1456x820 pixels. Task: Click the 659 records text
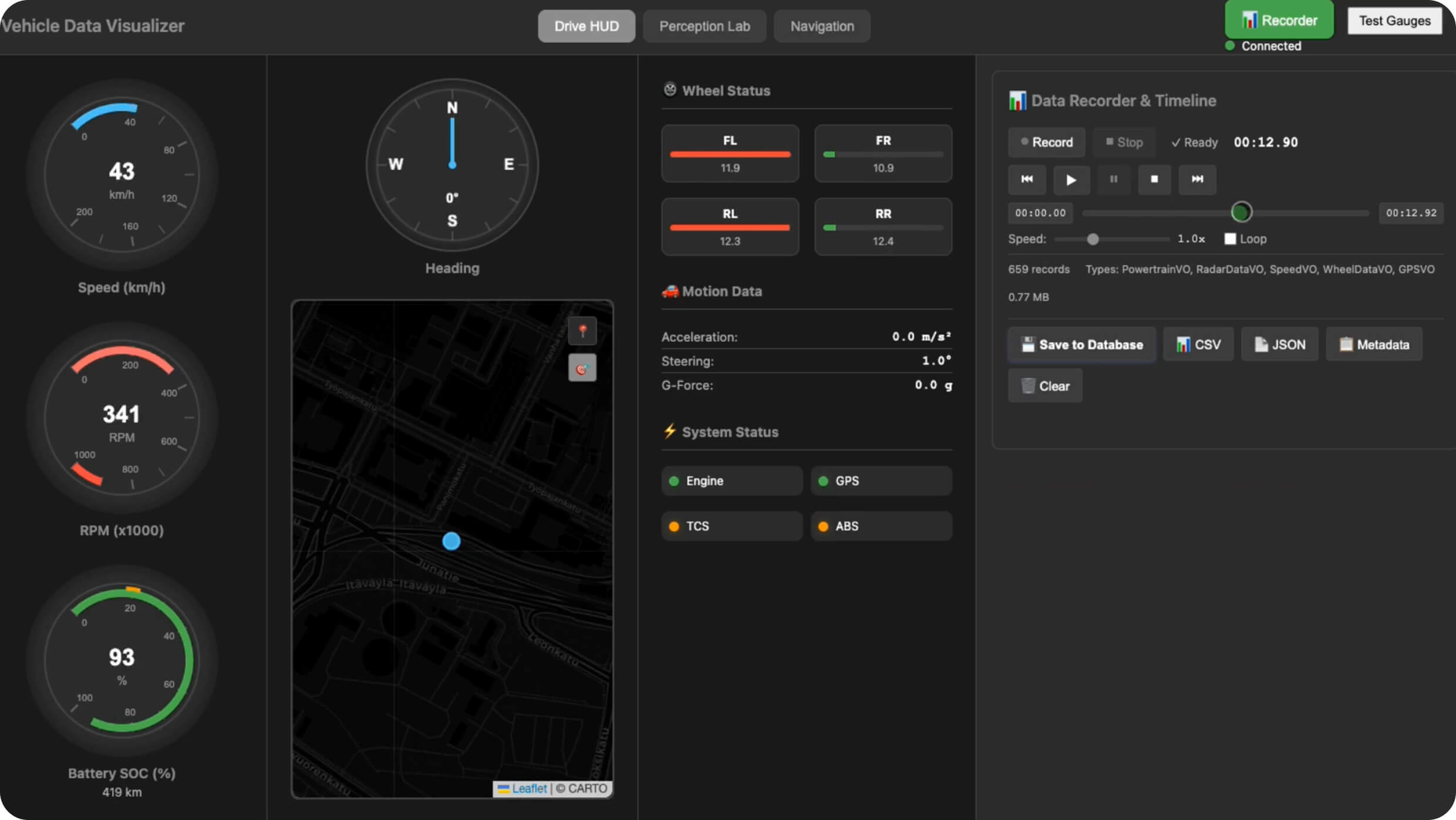click(x=1039, y=269)
